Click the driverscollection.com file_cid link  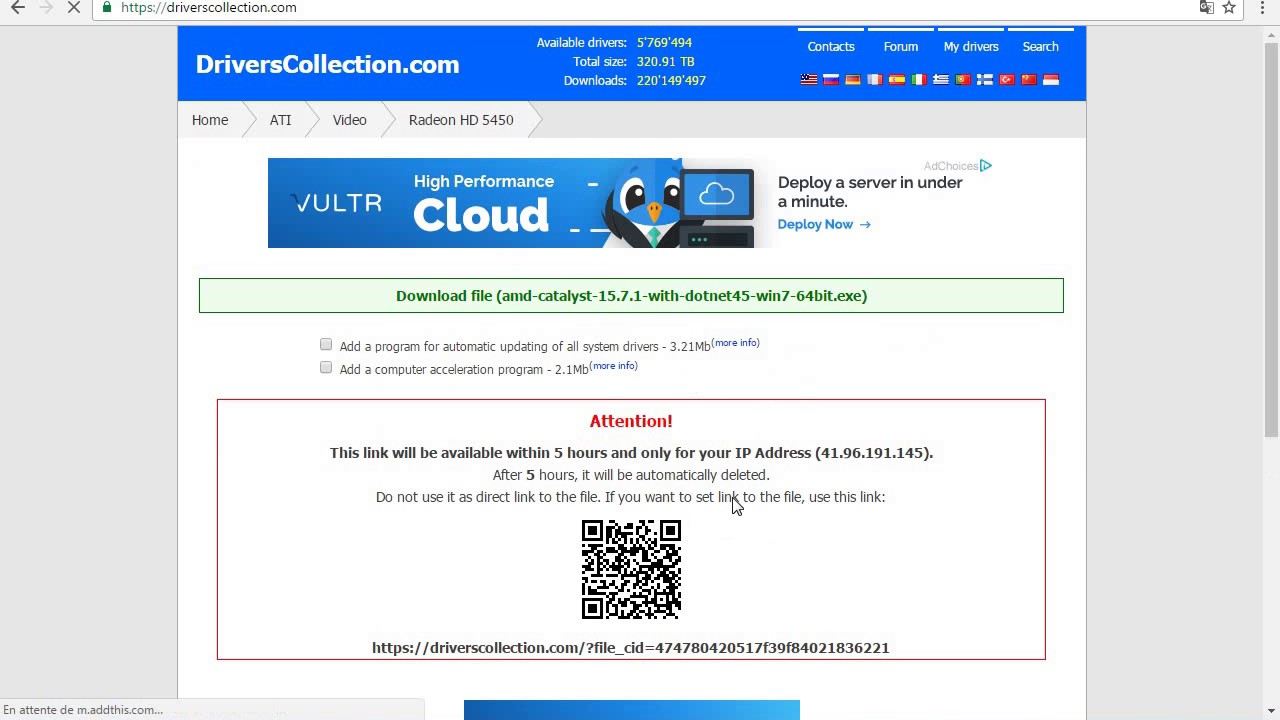[631, 648]
